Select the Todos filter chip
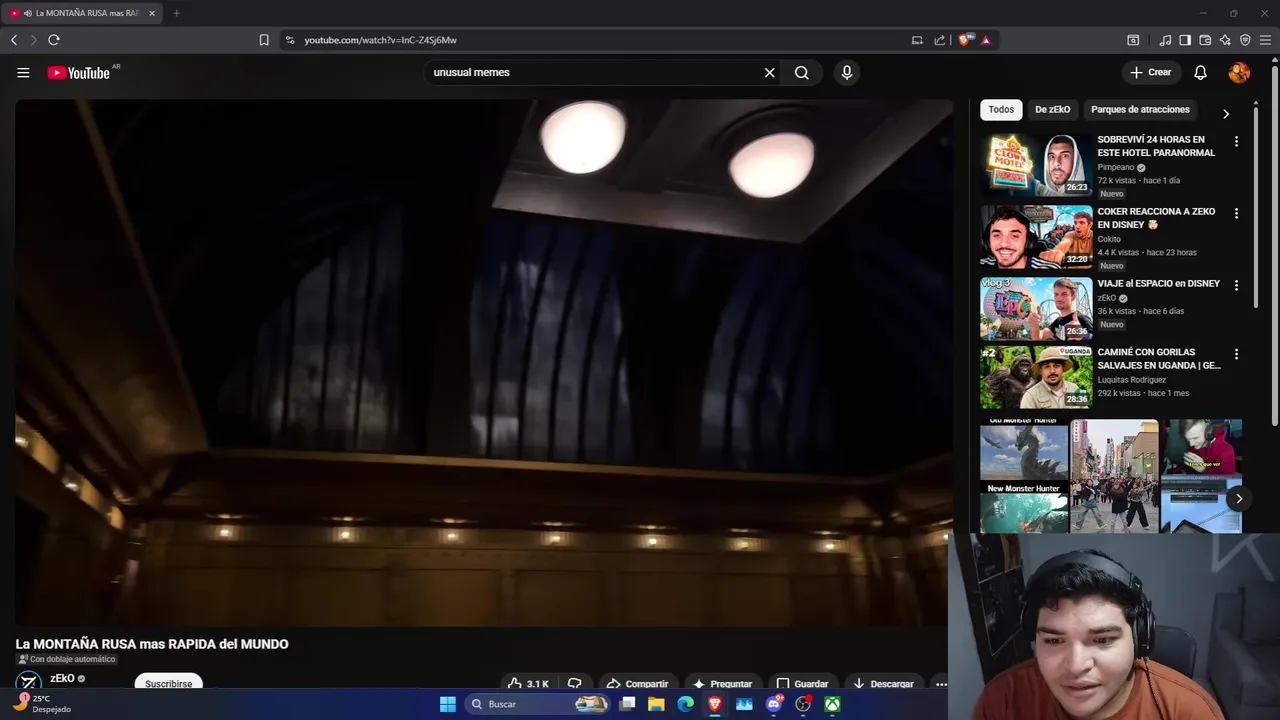The width and height of the screenshot is (1280, 720). (x=1001, y=109)
